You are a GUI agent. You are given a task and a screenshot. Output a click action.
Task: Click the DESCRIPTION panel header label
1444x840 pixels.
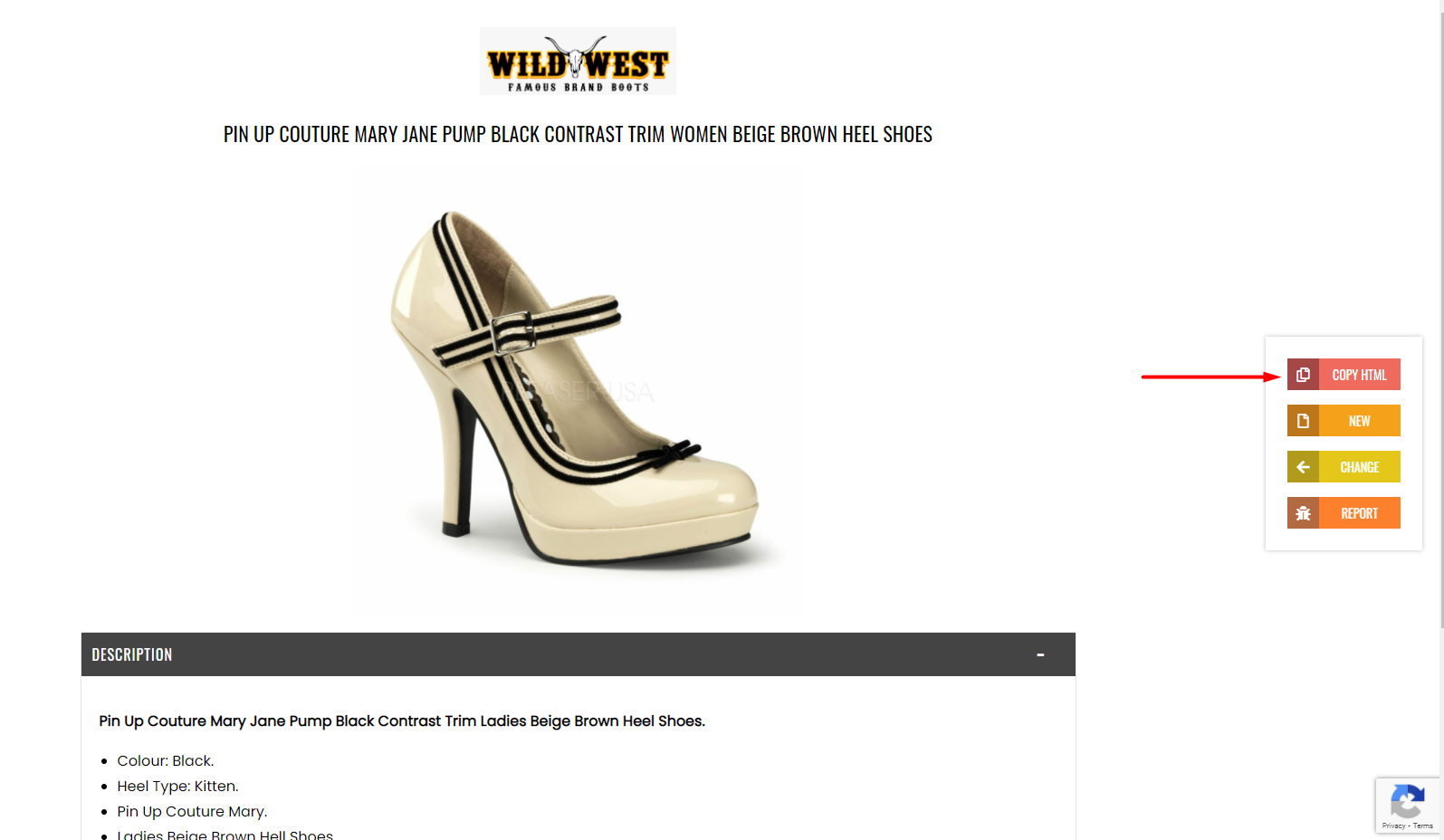(x=132, y=654)
